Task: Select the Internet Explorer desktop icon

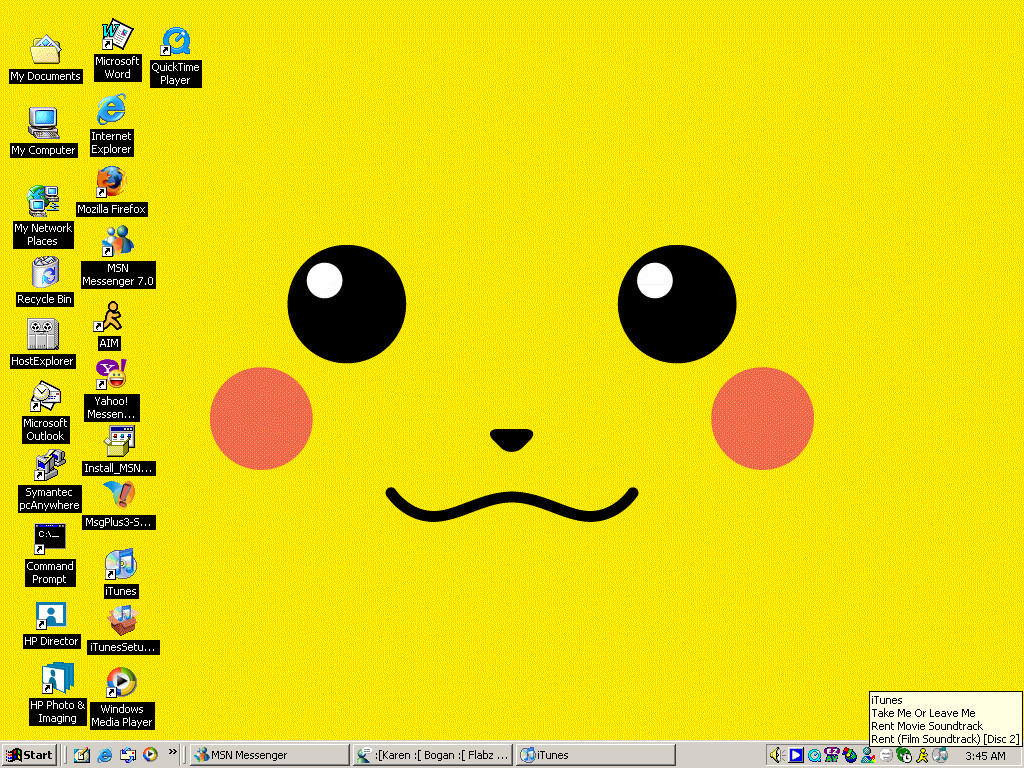Action: pyautogui.click(x=111, y=125)
